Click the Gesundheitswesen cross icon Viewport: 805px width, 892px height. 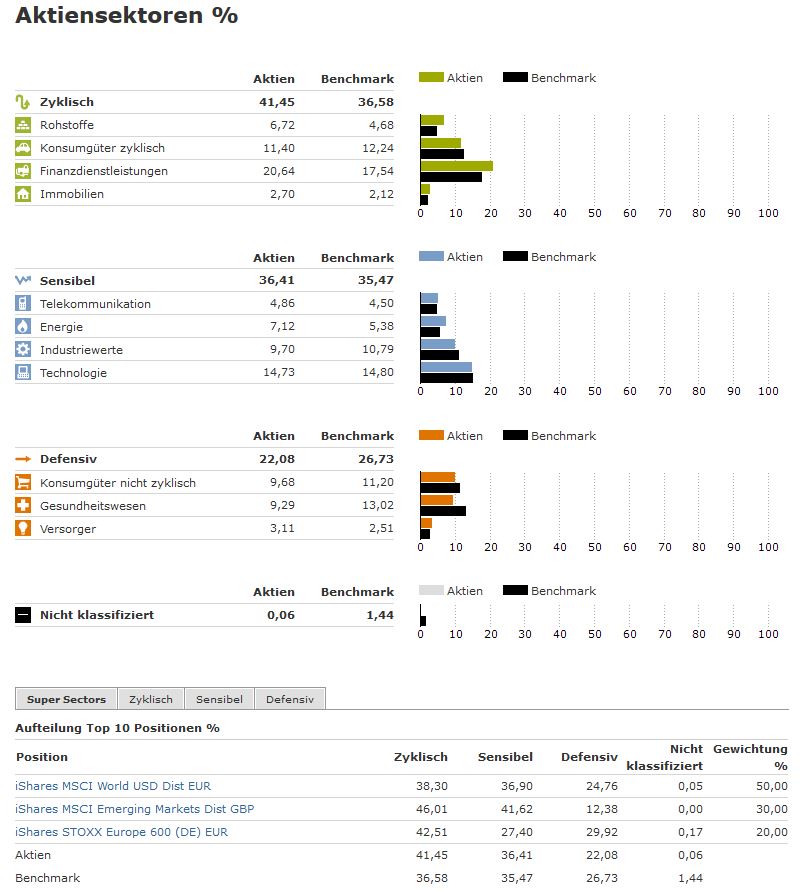coord(23,505)
